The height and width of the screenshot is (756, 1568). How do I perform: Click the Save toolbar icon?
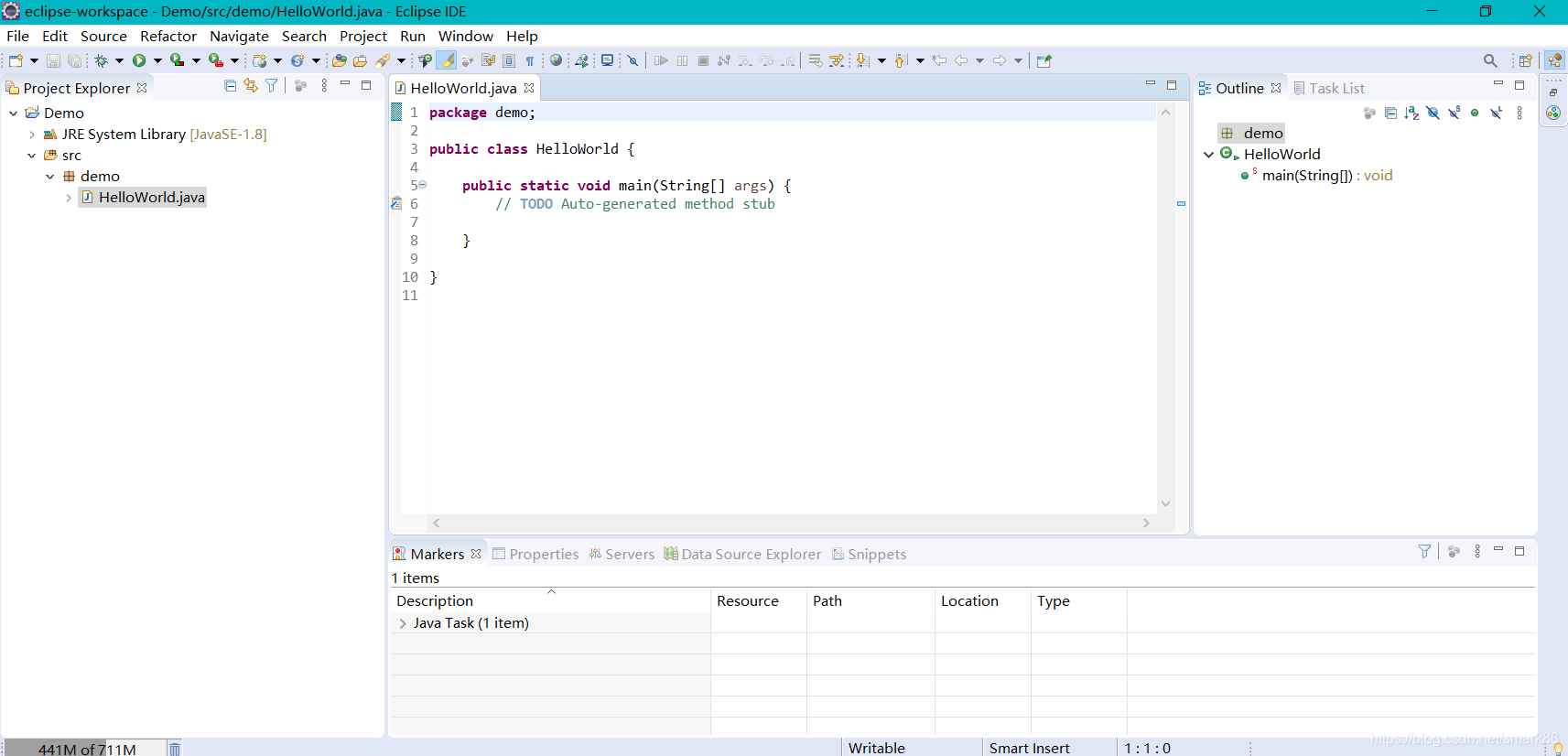click(x=53, y=60)
